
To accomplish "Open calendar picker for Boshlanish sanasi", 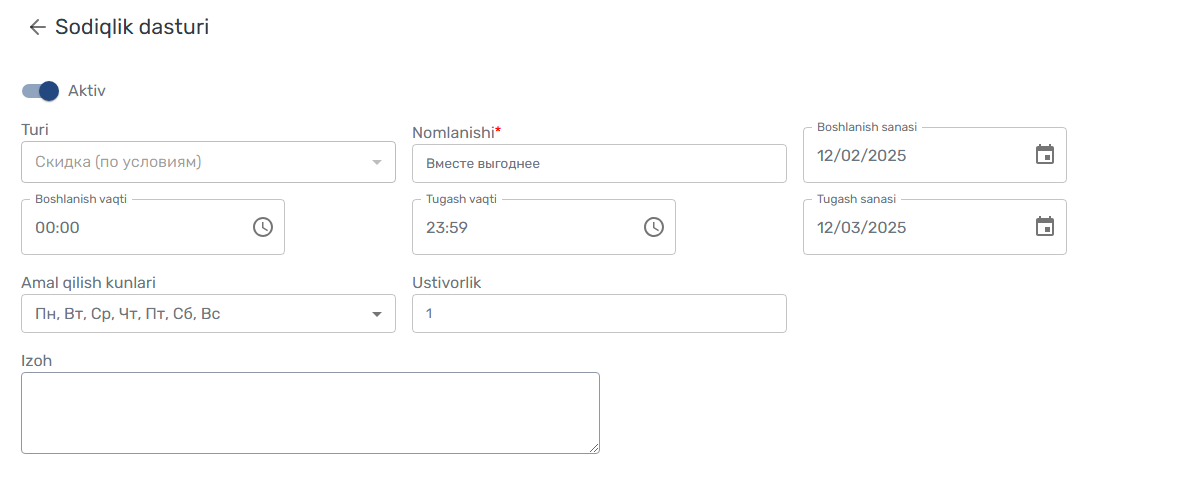I will click(1045, 155).
